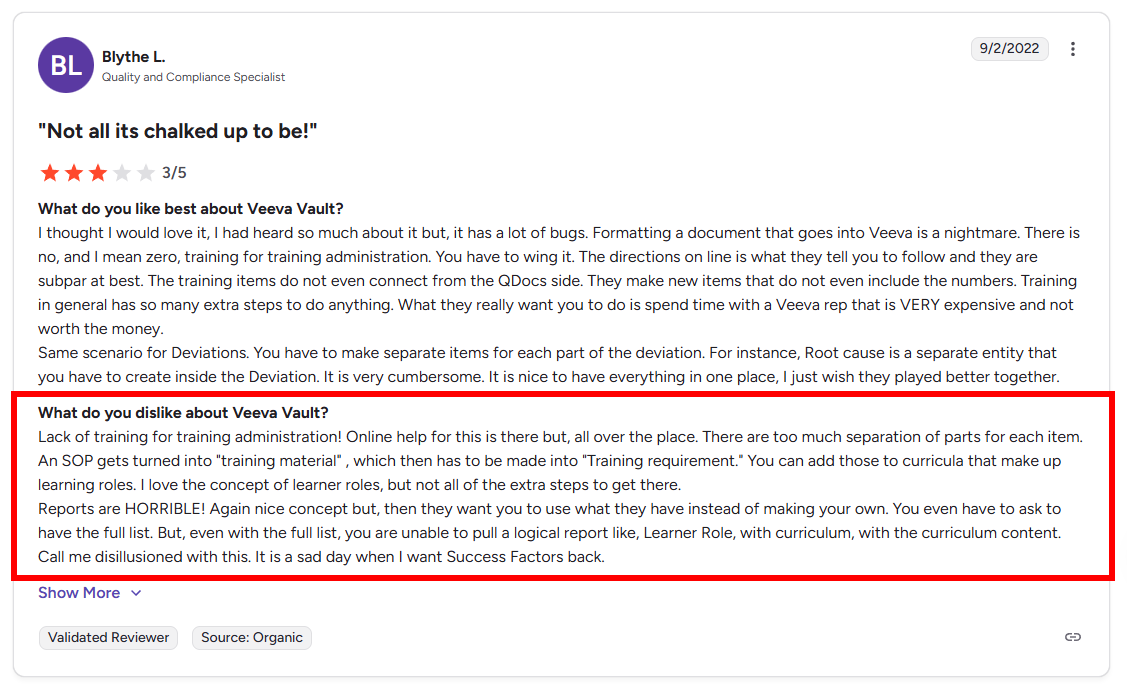This screenshot has height=689, width=1127.
Task: Click the 9/2/2022 date badge
Action: coord(1009,48)
